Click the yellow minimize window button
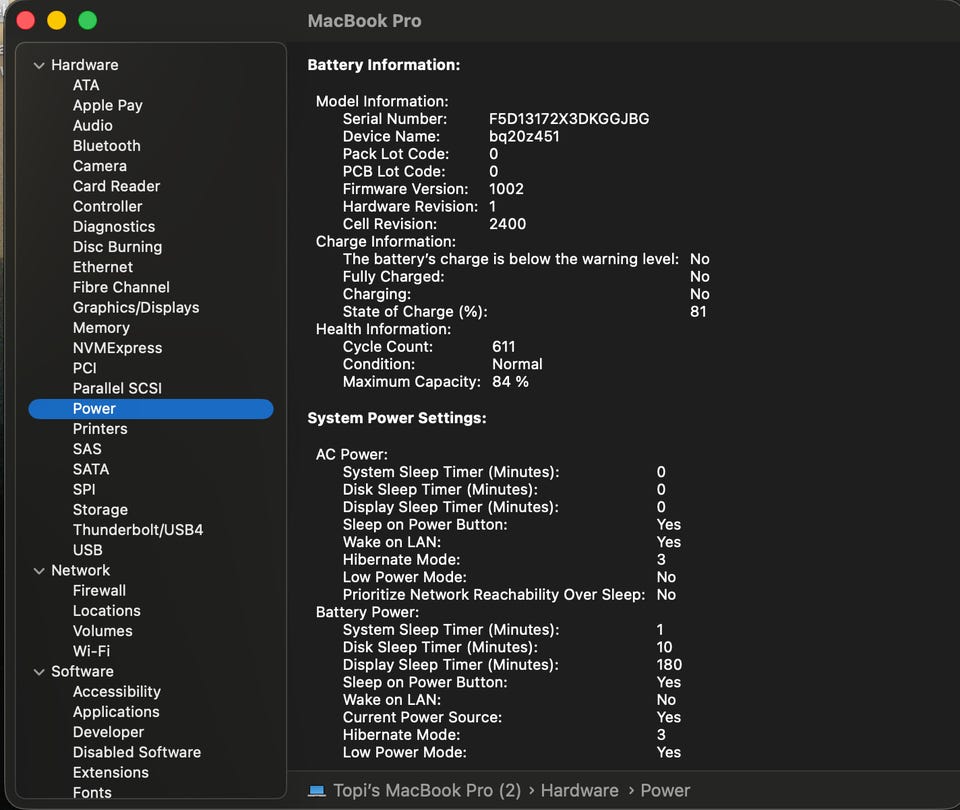Screen dimensions: 960x810 [56, 20]
